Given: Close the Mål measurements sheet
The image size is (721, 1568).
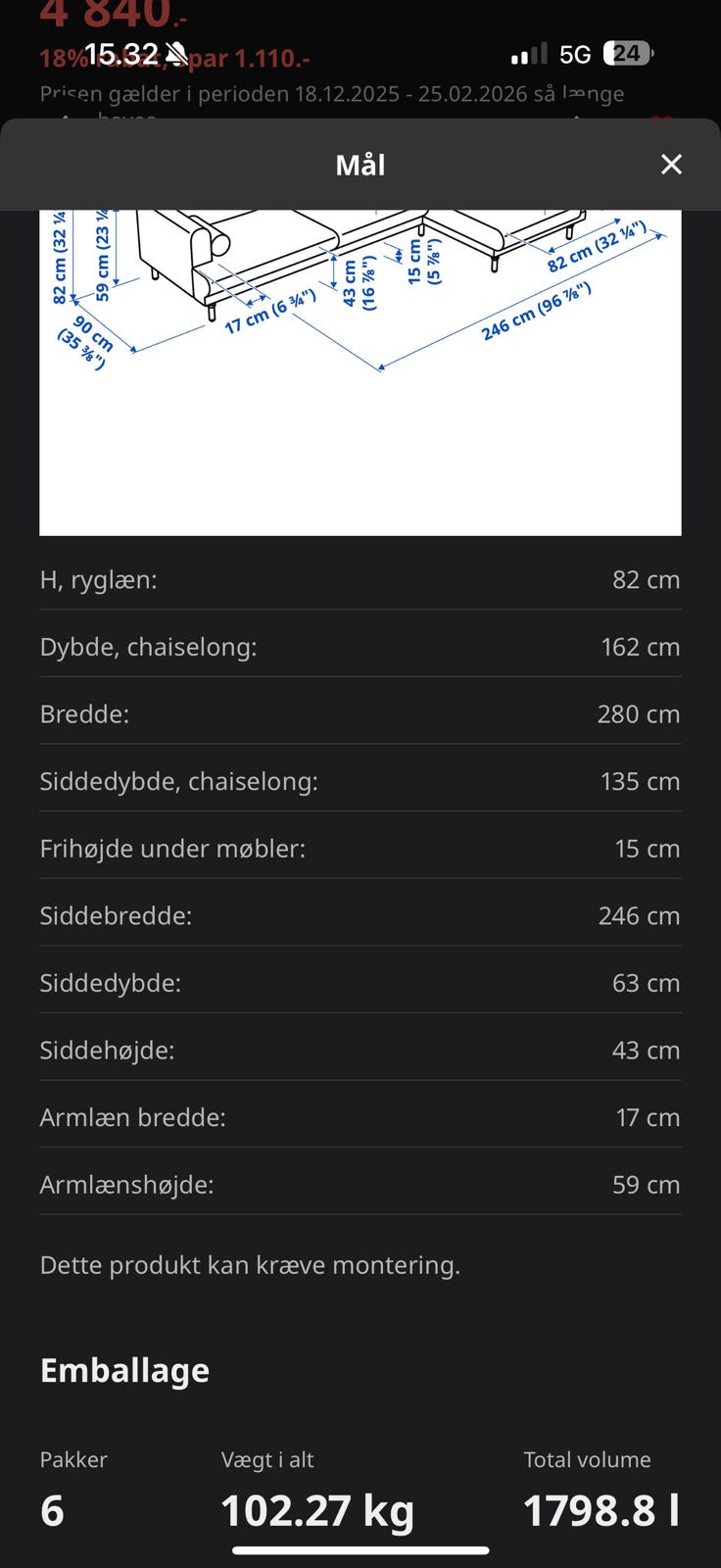Looking at the screenshot, I should point(671,165).
